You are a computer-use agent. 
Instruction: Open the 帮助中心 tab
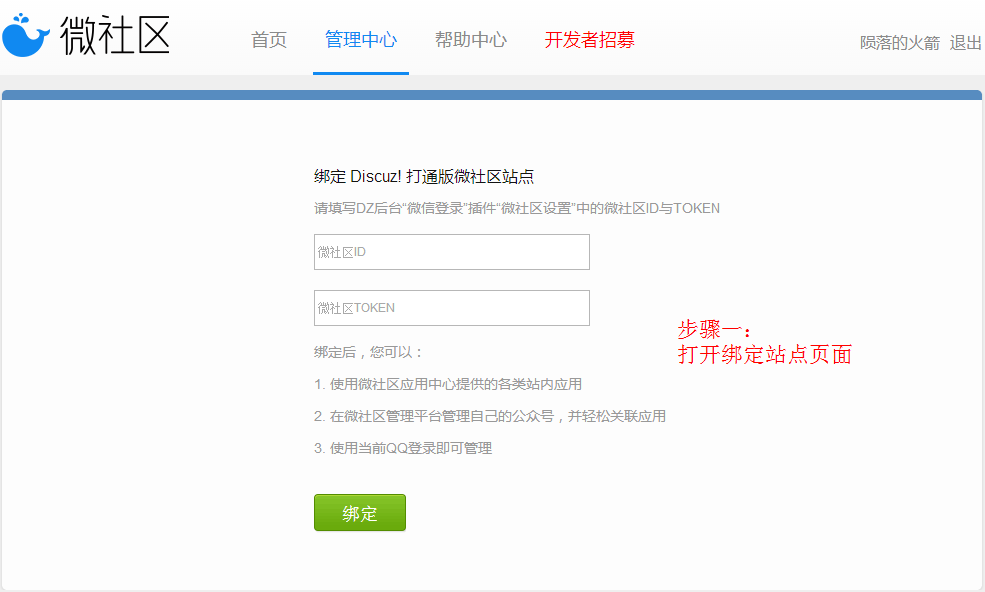click(471, 40)
